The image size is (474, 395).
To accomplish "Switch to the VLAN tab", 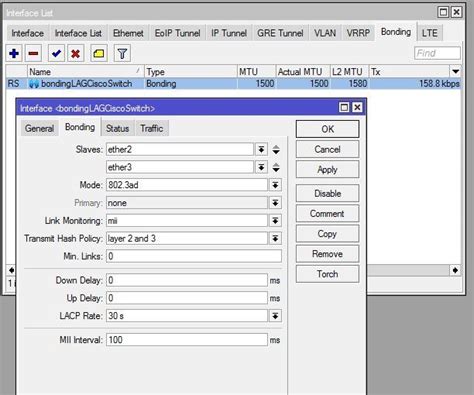I will [x=325, y=33].
